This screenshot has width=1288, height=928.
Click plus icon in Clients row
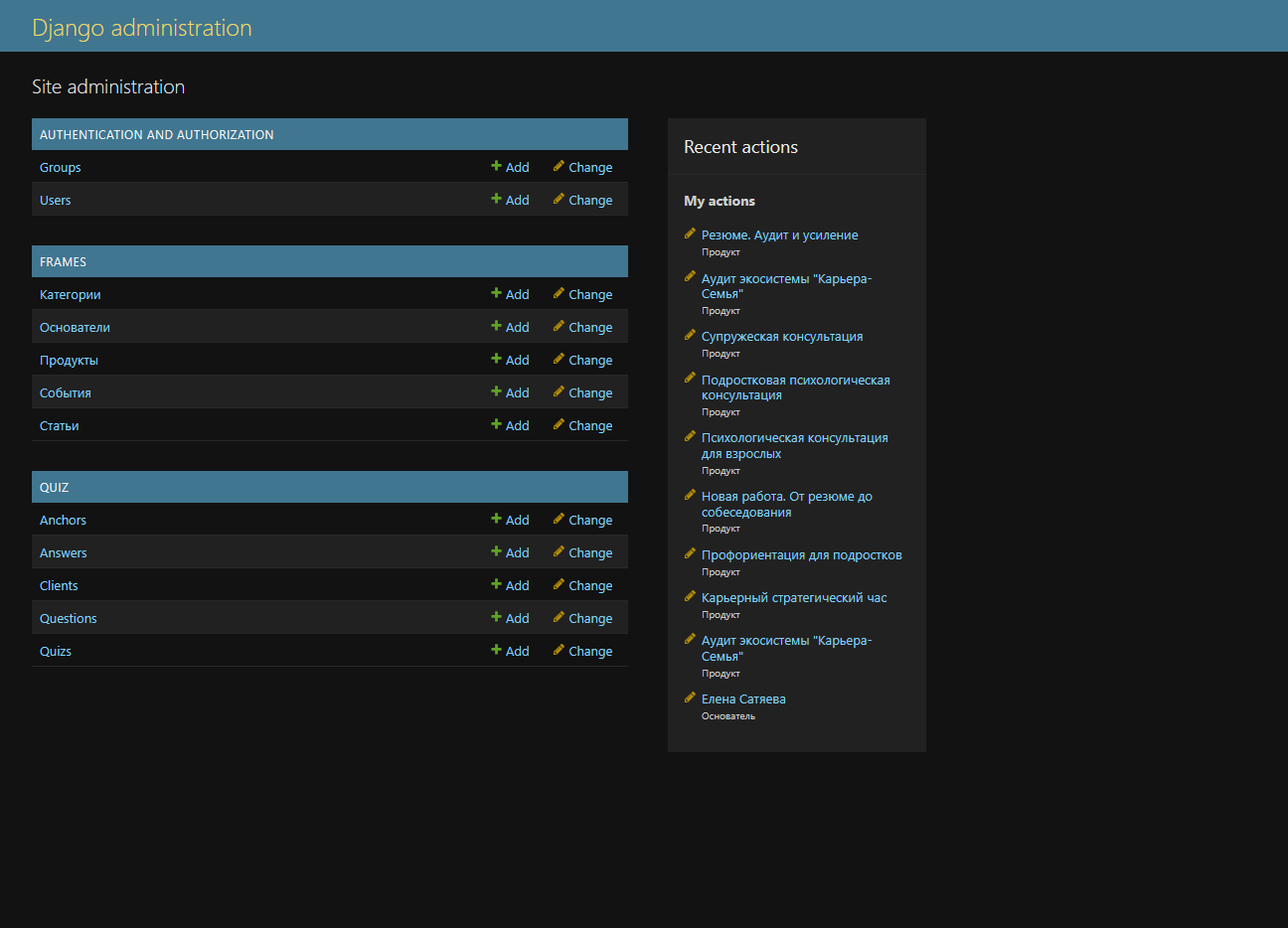[x=496, y=584]
